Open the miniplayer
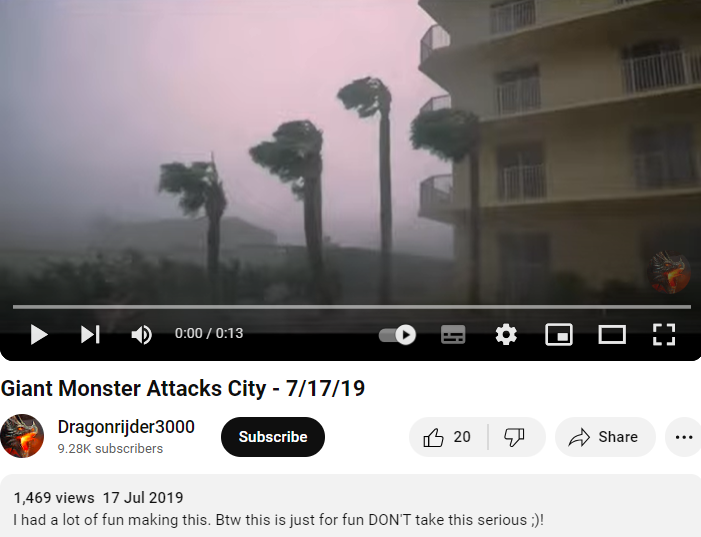The image size is (701, 537). 559,334
